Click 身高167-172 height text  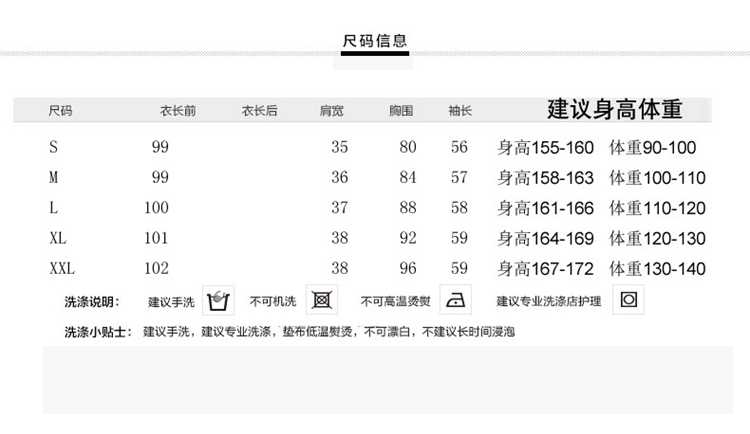(x=546, y=269)
